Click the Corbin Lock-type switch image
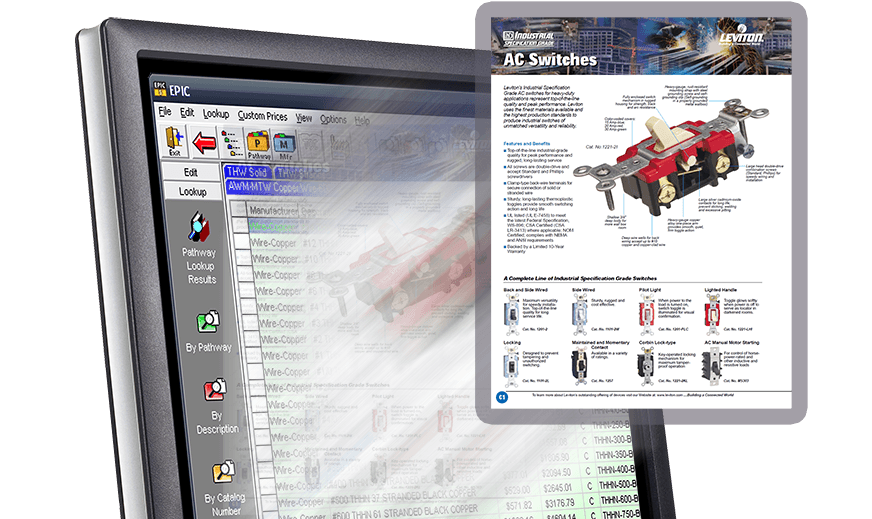The height and width of the screenshot is (519, 872). (646, 365)
